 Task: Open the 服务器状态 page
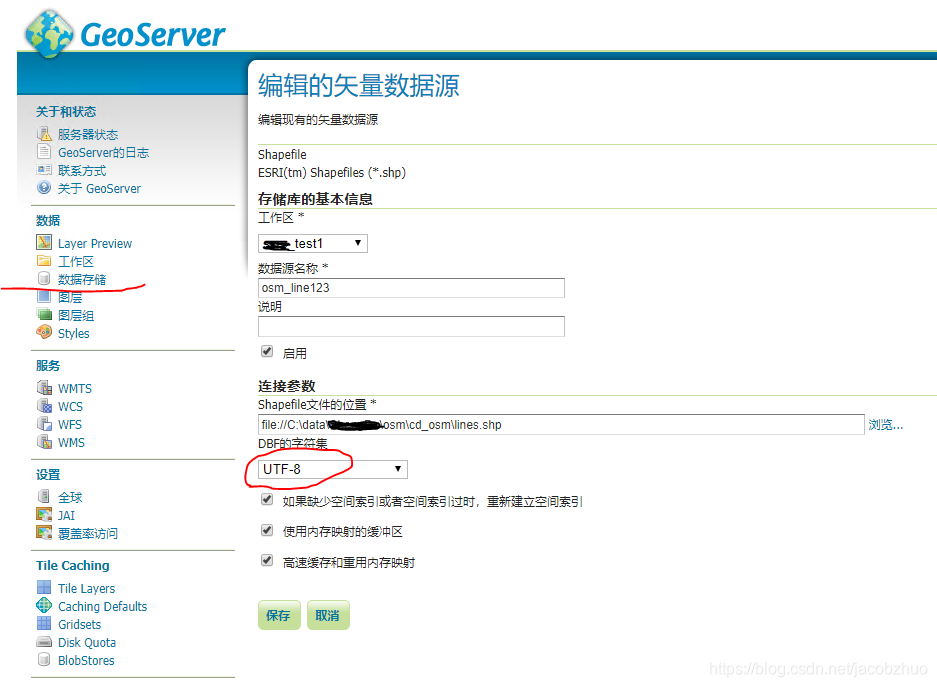coord(88,134)
